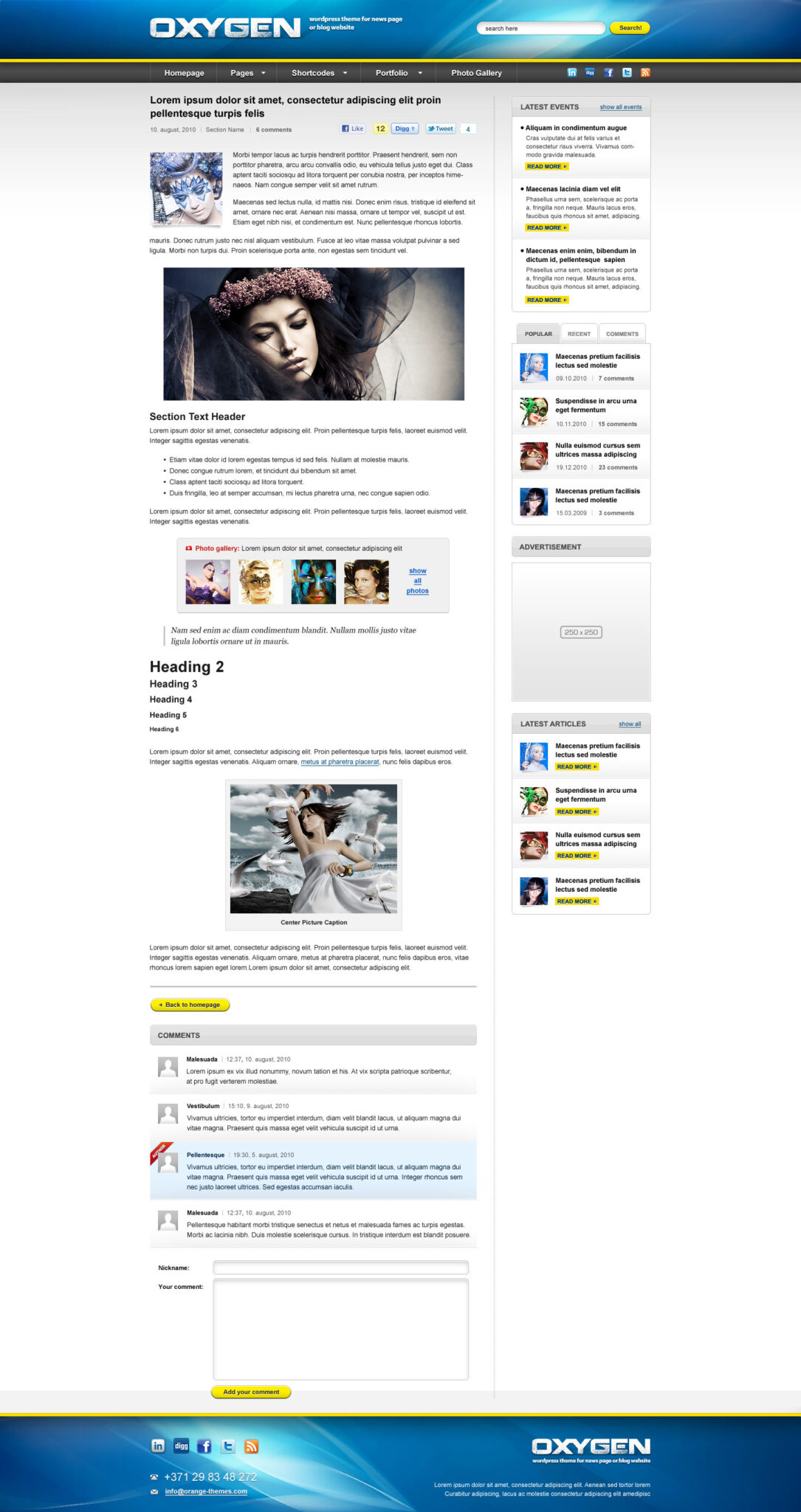801x1512 pixels.
Task: Click the Facebook Like button on the article
Action: (353, 128)
